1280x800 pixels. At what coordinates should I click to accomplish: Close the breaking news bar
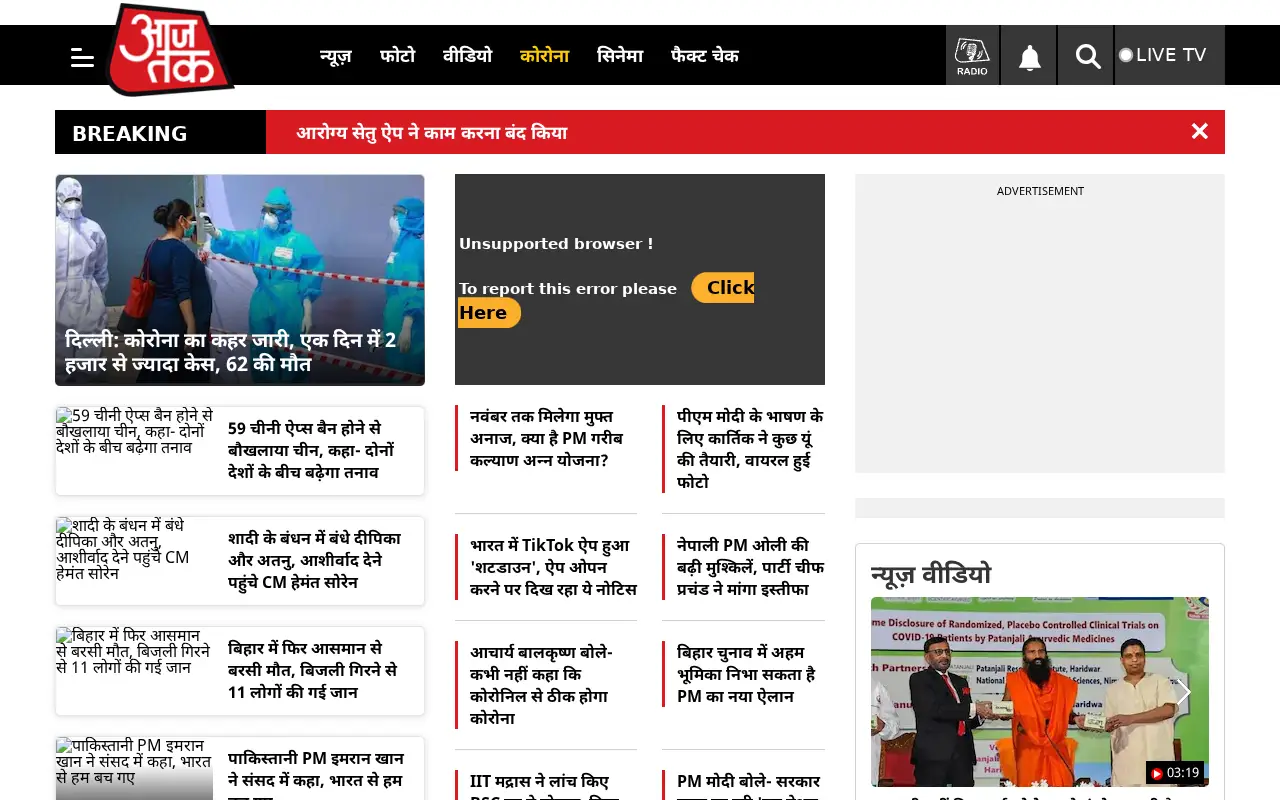click(x=1200, y=132)
